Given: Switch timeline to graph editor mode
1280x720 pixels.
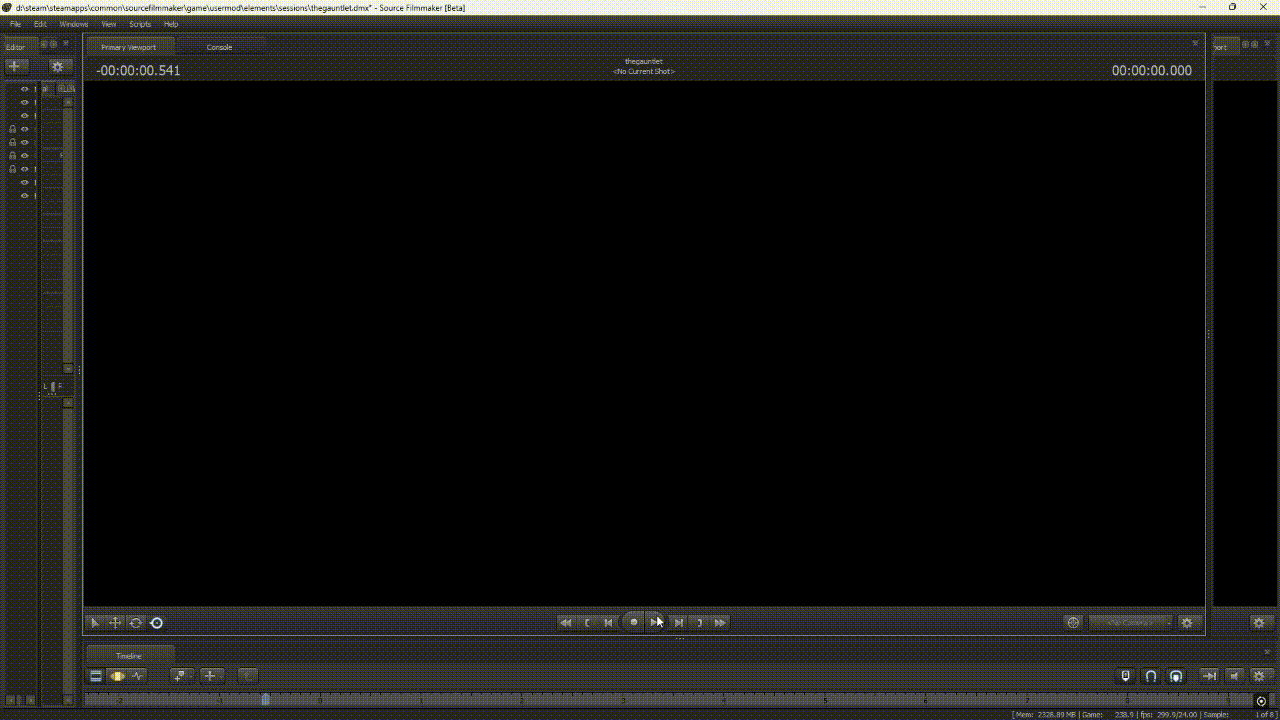Looking at the screenshot, I should pos(137,676).
